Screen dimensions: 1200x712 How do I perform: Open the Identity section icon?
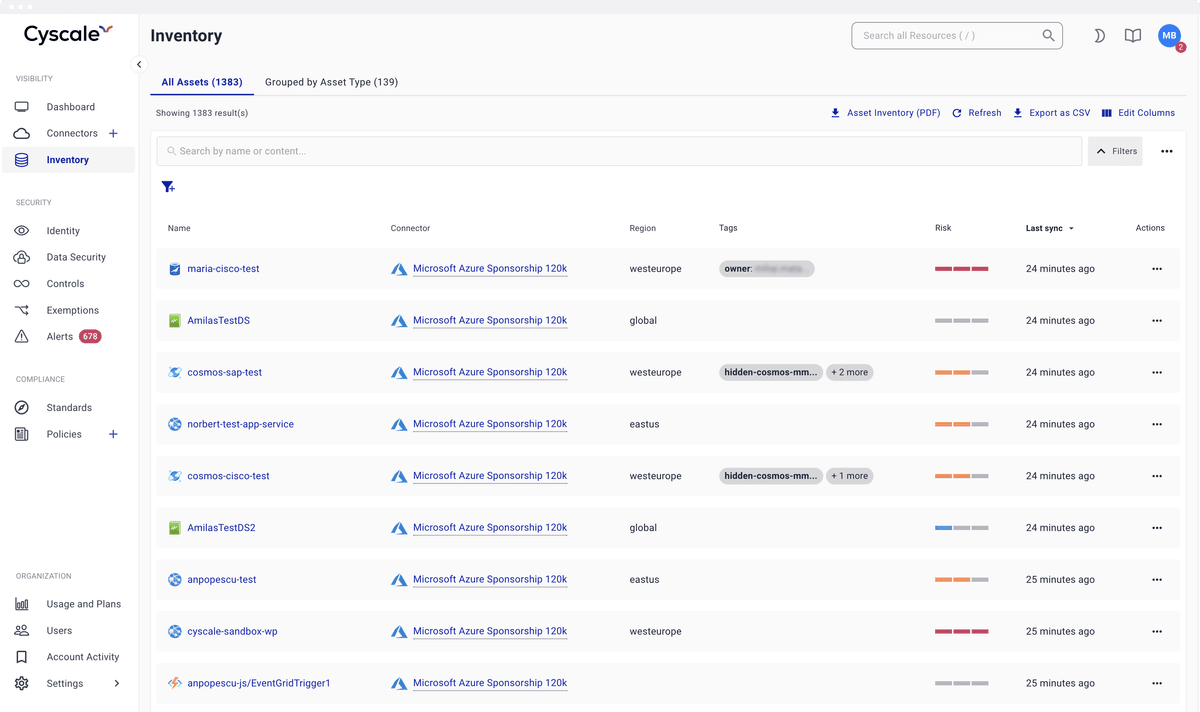point(22,230)
